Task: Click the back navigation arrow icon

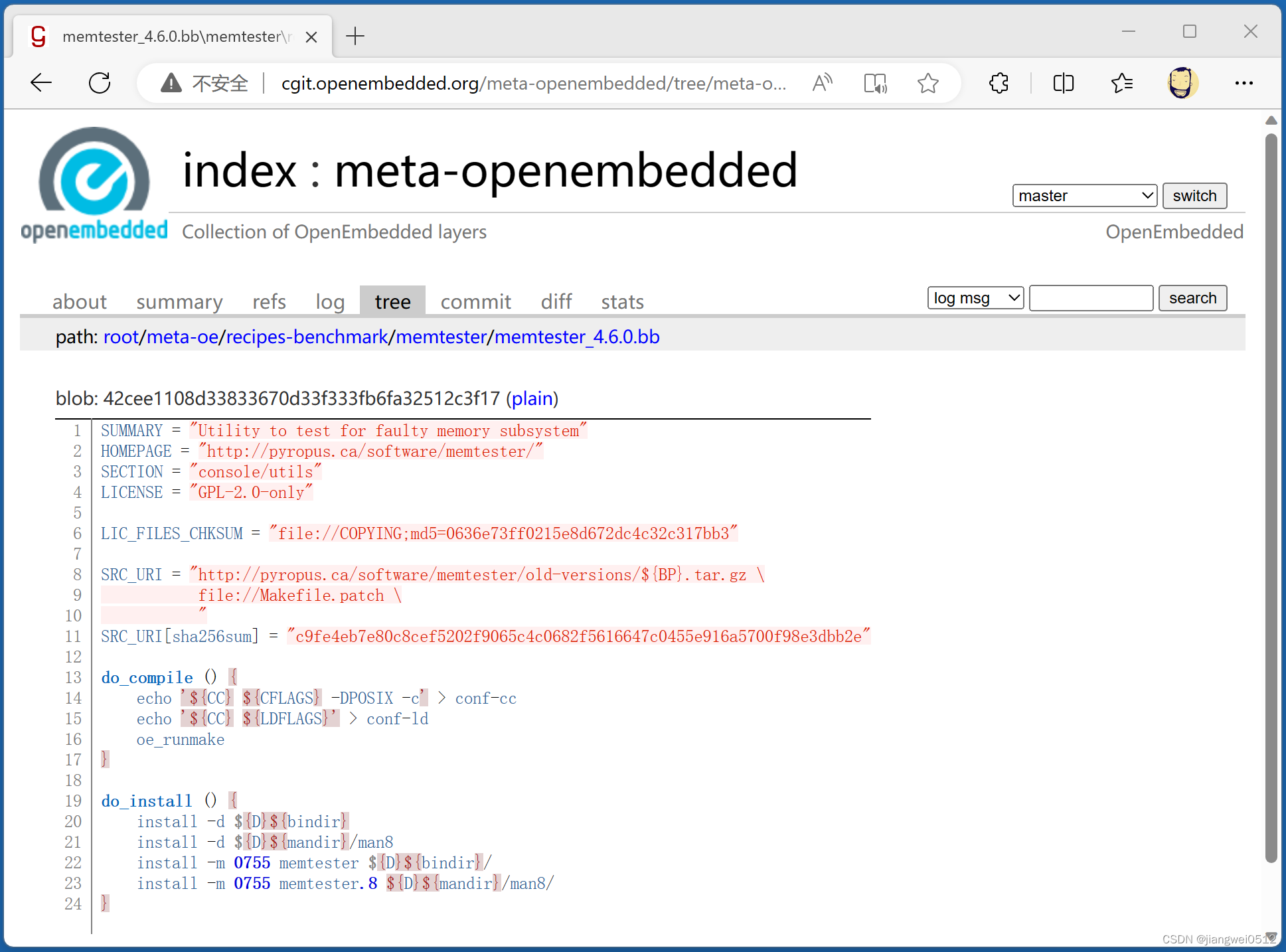Action: 40,82
